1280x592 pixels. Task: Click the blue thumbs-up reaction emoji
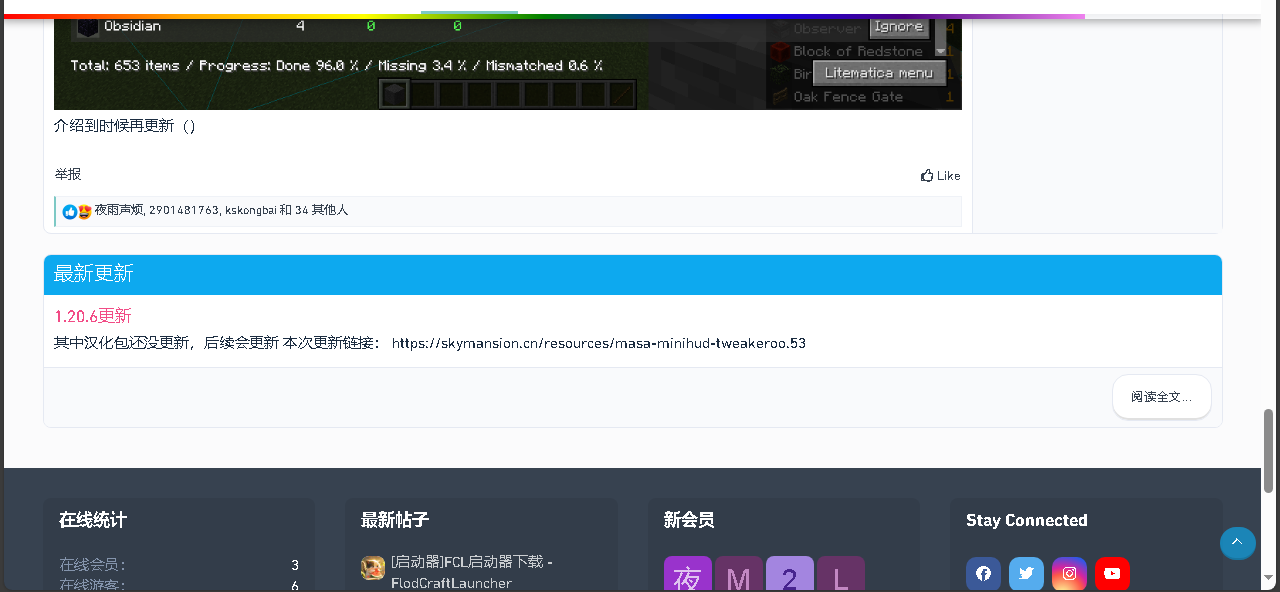click(x=69, y=211)
